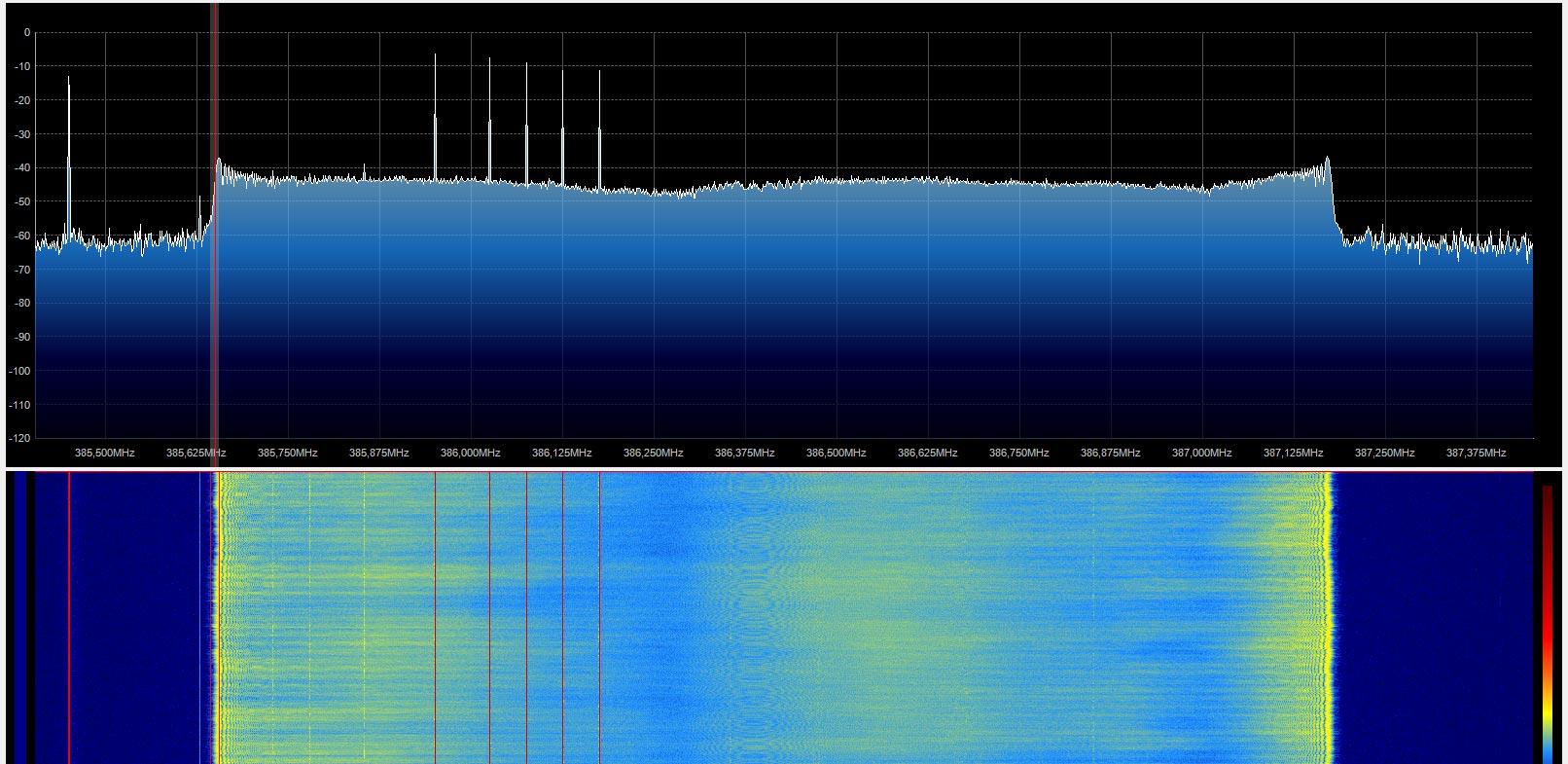Image resolution: width=1568 pixels, height=764 pixels.
Task: Click the 386,250MHz frequency axis label
Action: pyautogui.click(x=654, y=453)
